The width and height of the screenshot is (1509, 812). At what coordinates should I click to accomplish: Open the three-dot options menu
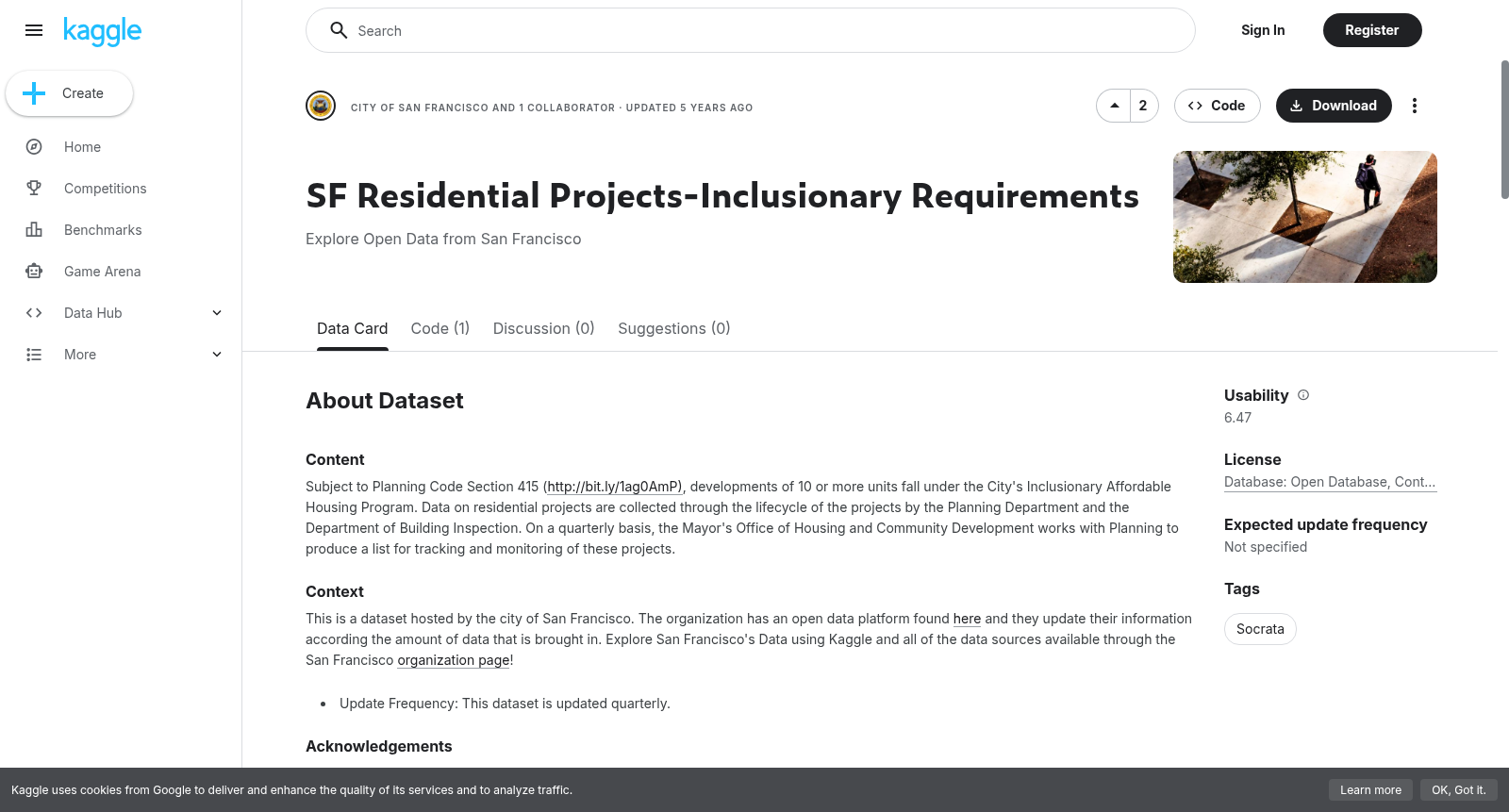(x=1414, y=106)
